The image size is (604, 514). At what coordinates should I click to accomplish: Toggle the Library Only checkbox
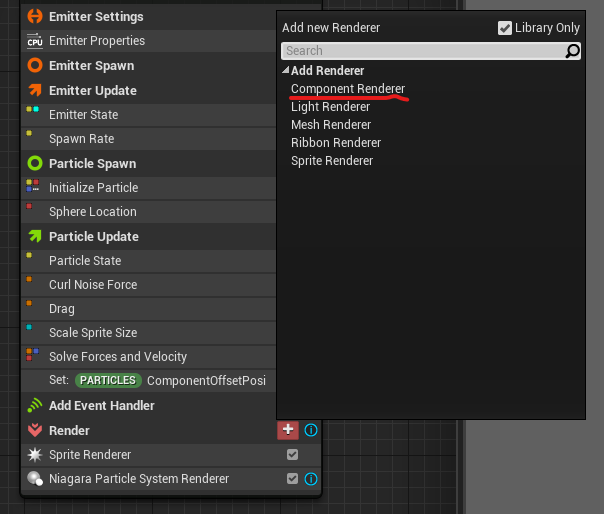click(505, 28)
